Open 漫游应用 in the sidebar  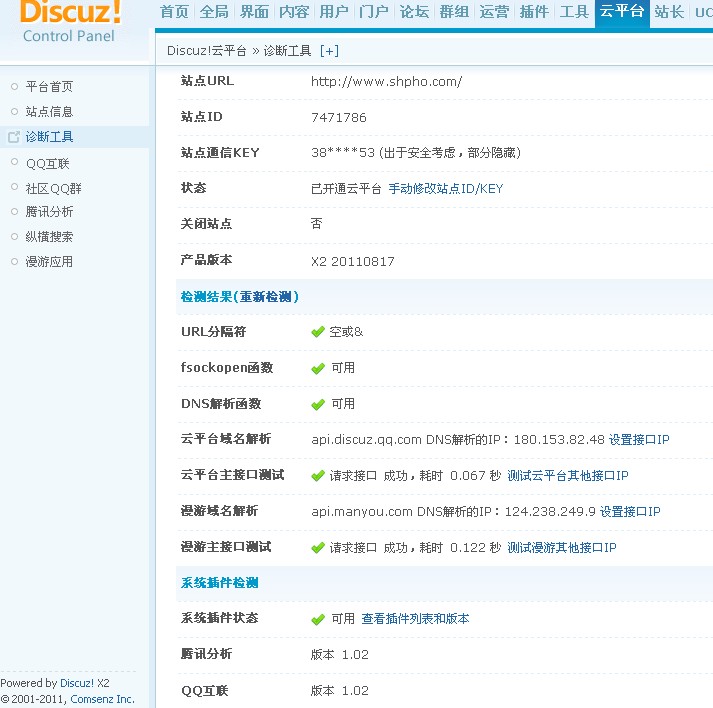49,261
